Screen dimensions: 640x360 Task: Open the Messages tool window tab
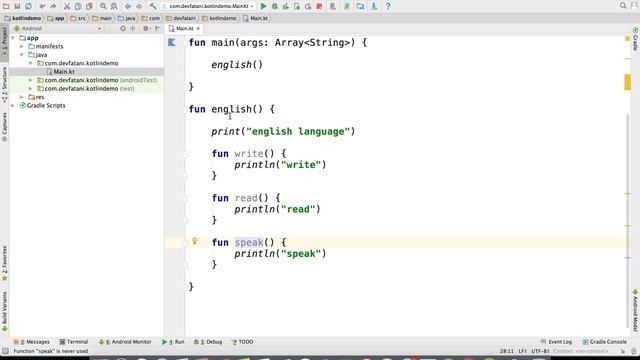[x=31, y=342]
